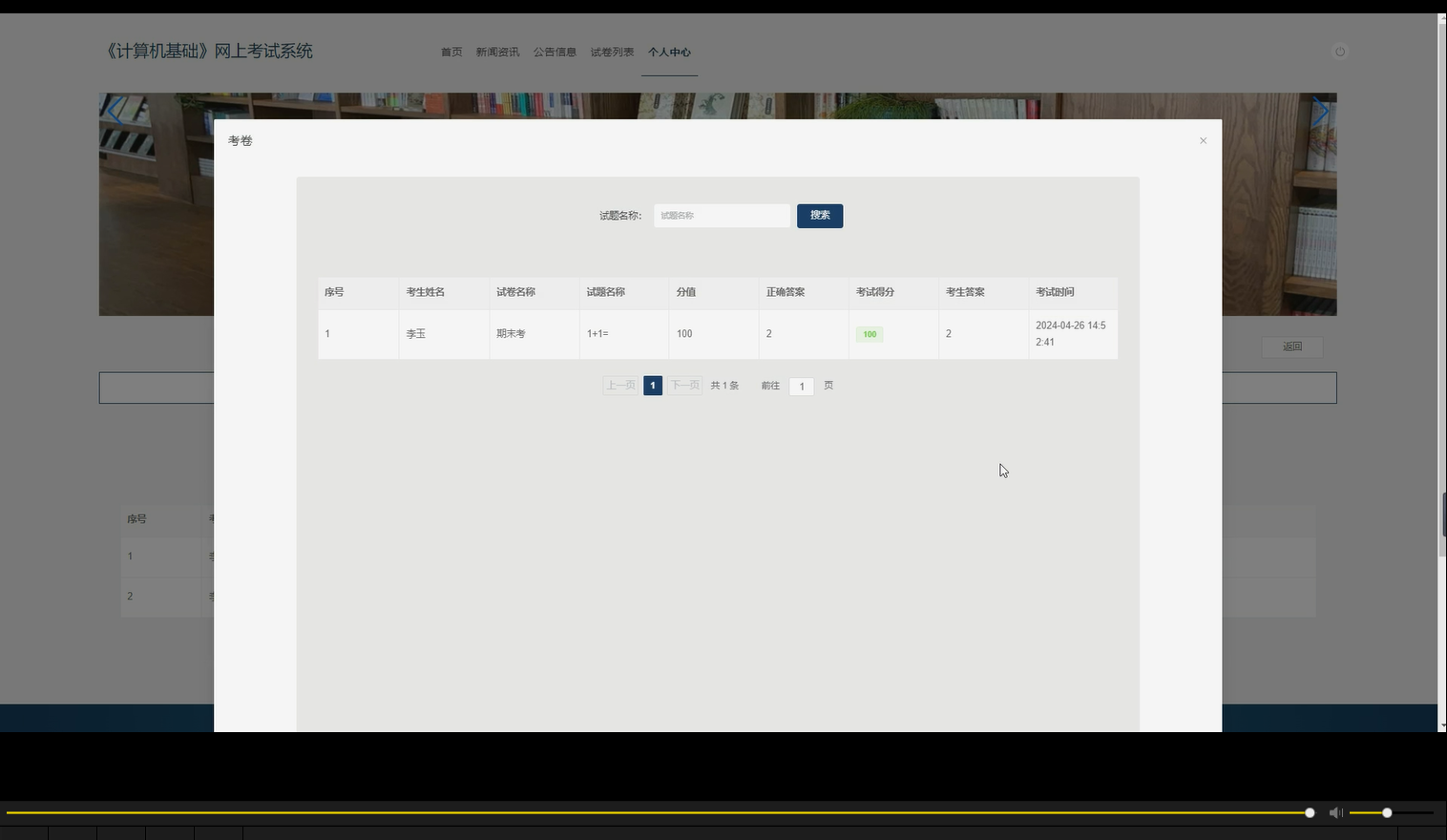Click the 返回 button
Image resolution: width=1447 pixels, height=840 pixels.
click(x=1291, y=346)
